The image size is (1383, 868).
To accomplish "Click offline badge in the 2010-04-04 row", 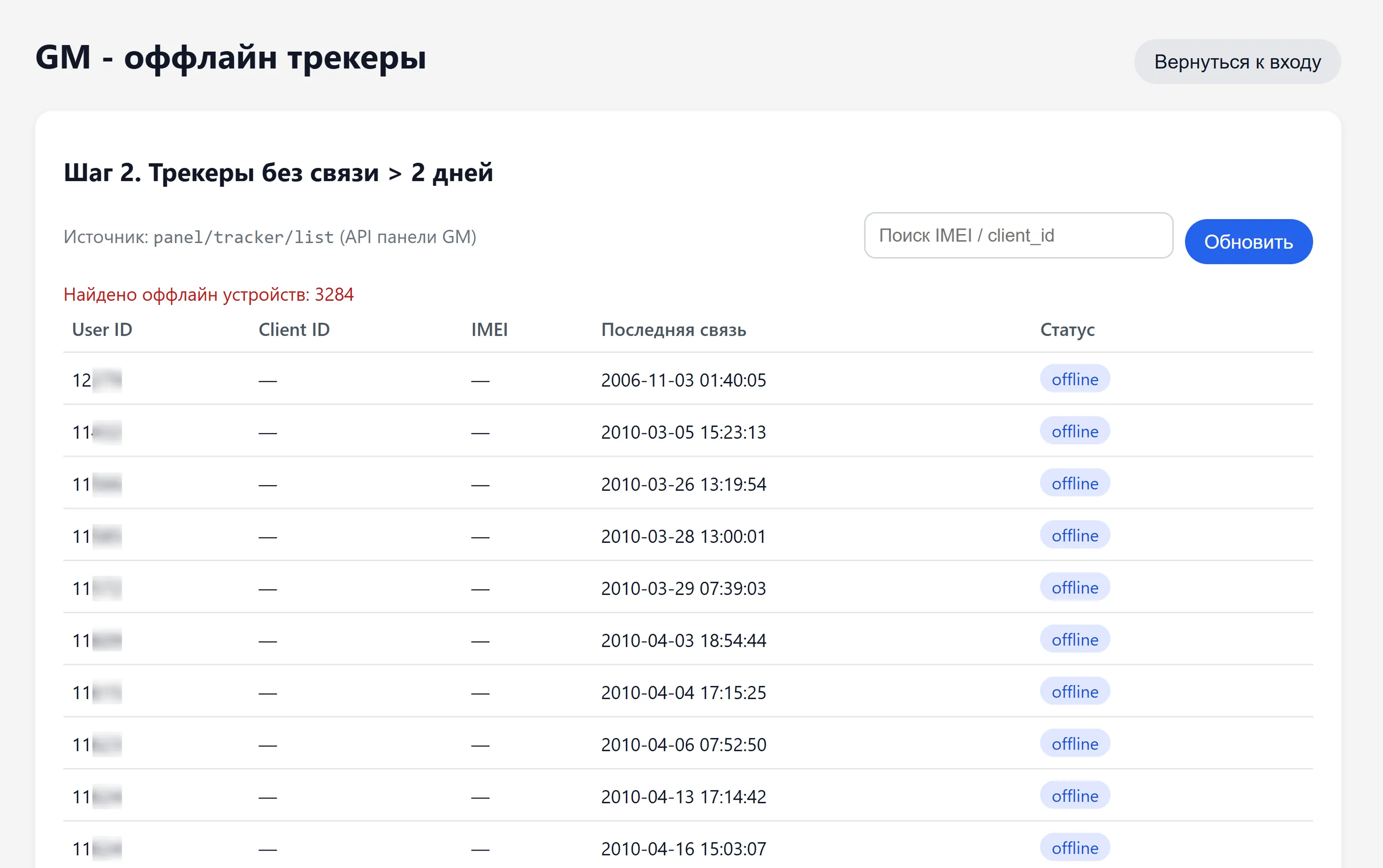I will [x=1075, y=692].
